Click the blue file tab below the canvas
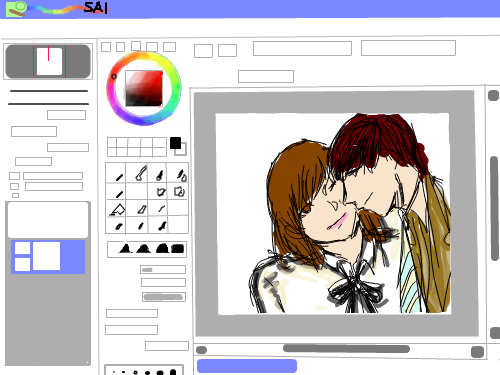 (x=247, y=366)
